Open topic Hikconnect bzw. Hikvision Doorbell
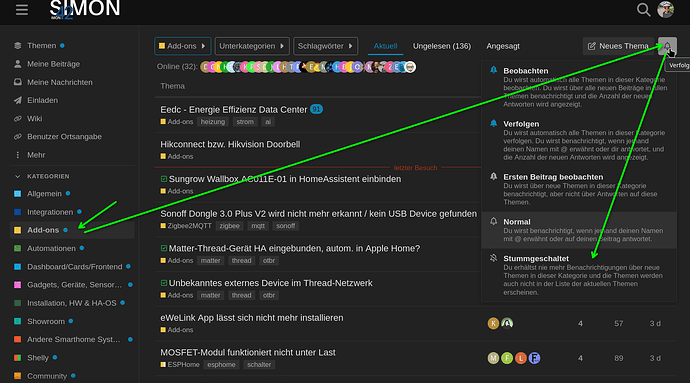 (x=230, y=144)
